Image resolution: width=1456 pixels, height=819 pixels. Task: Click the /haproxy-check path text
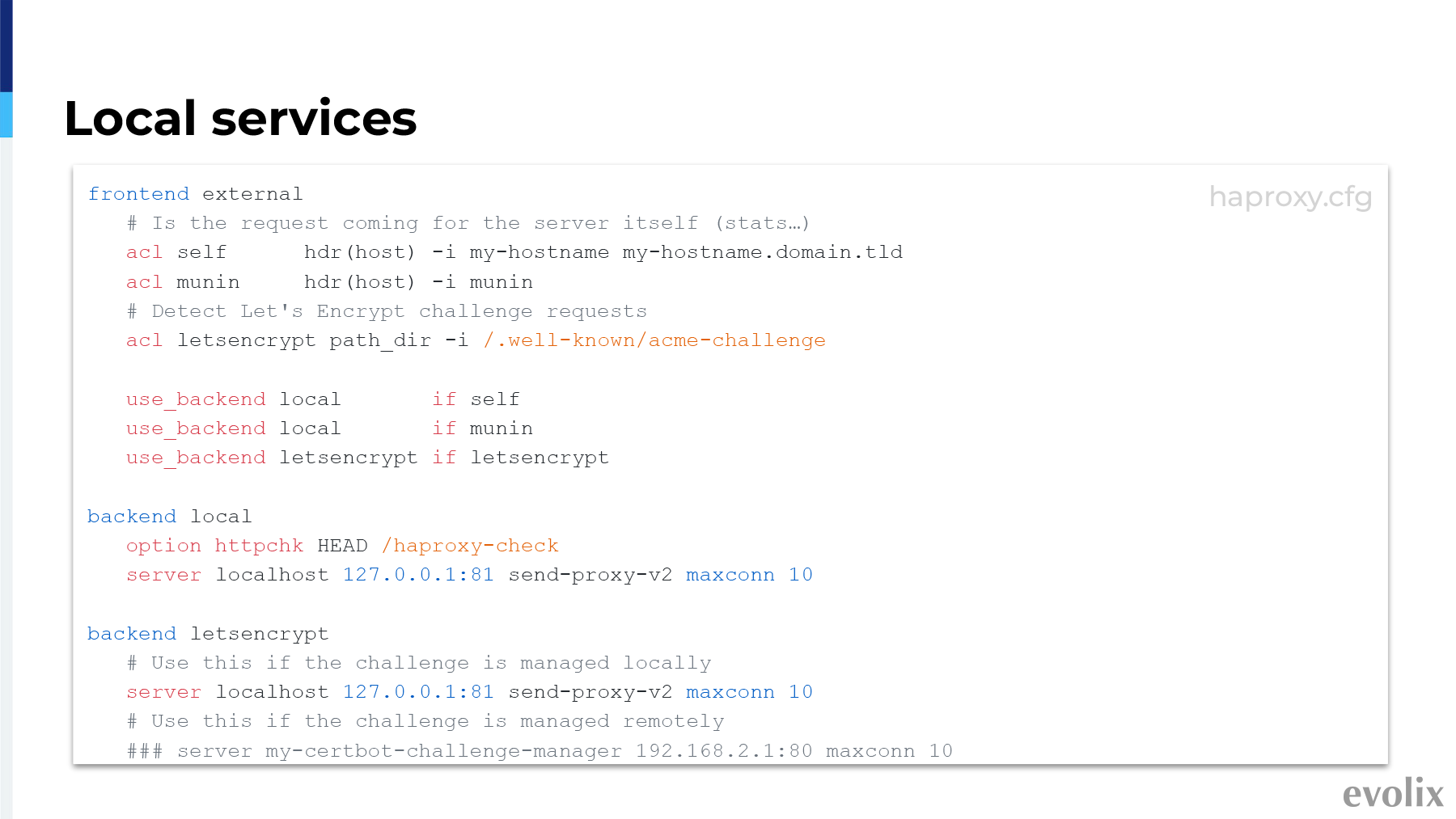470,546
